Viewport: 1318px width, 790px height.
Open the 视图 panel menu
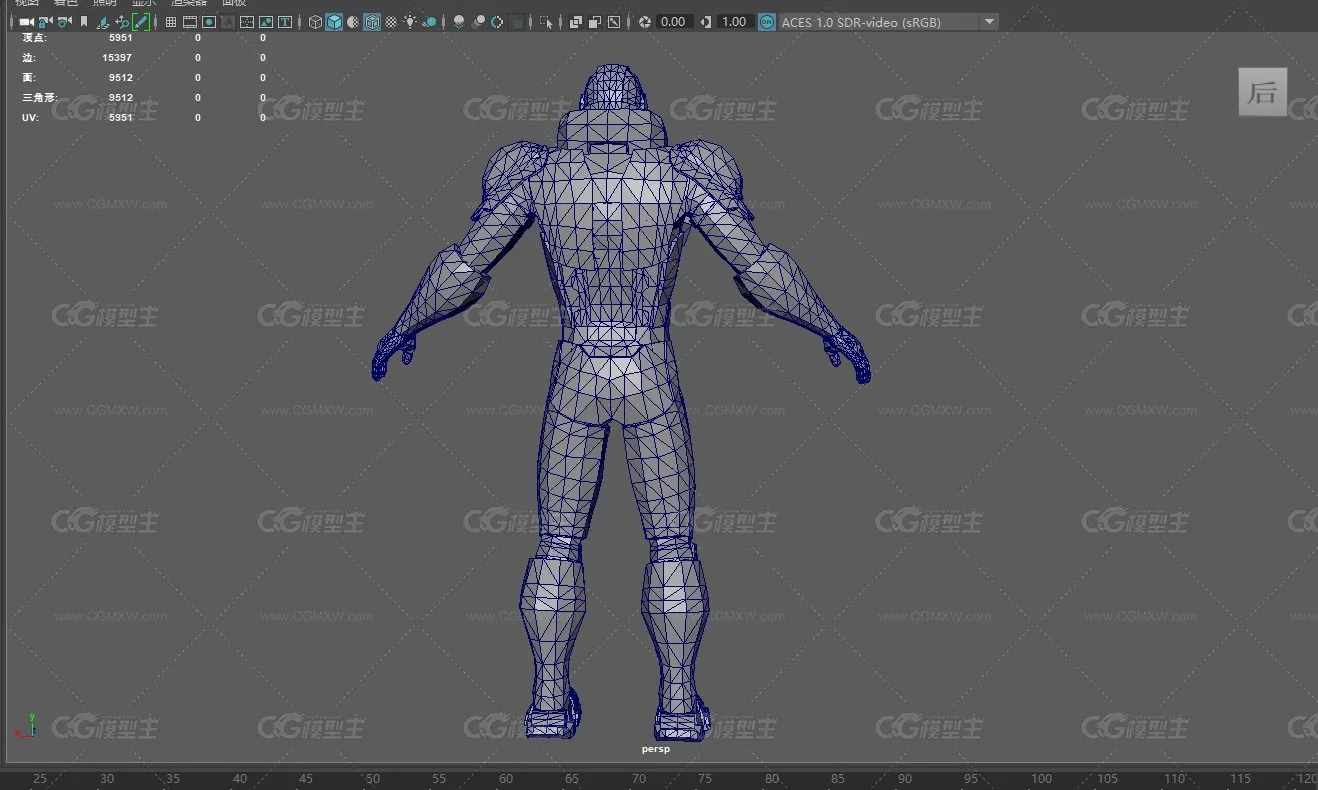[x=26, y=3]
